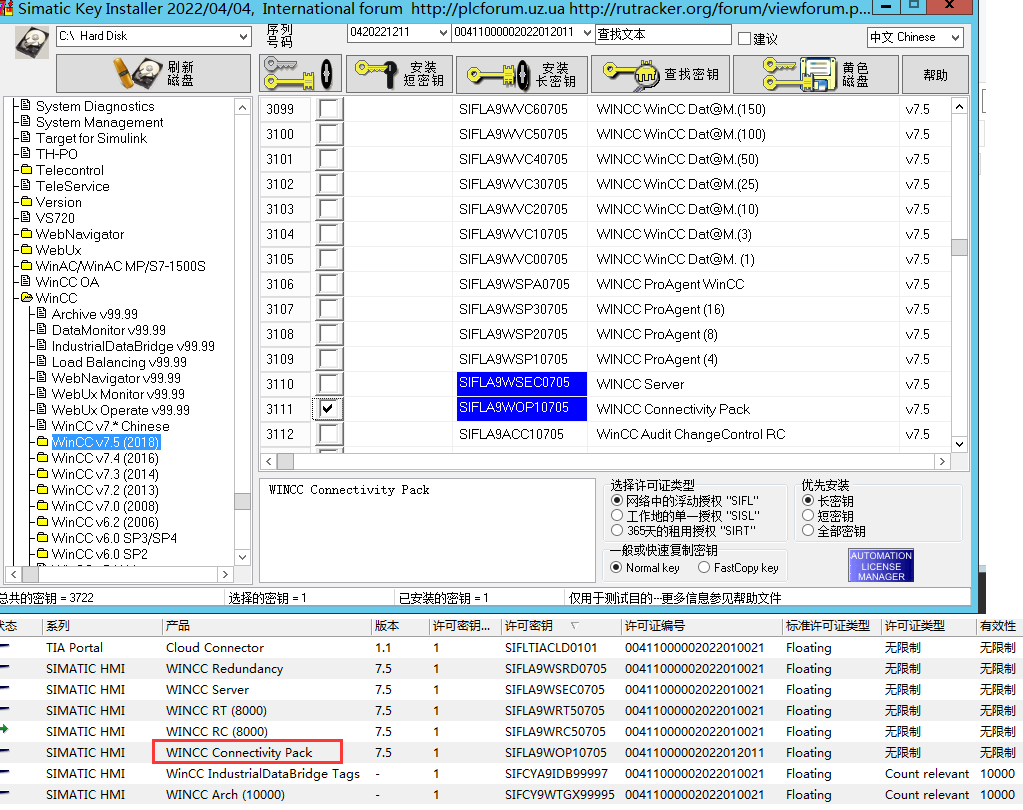Open Automation License Manager logo
The image size is (1023, 810).
click(x=881, y=565)
